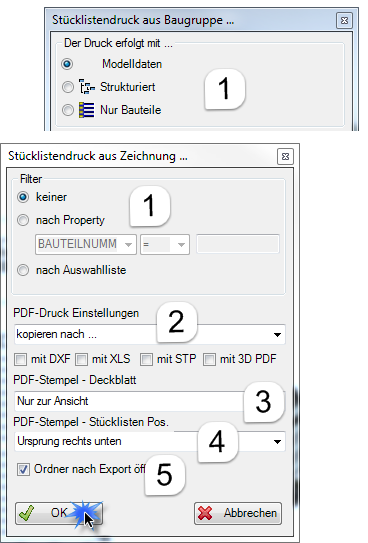Click the Strukturiert tree structure icon

coord(87,87)
